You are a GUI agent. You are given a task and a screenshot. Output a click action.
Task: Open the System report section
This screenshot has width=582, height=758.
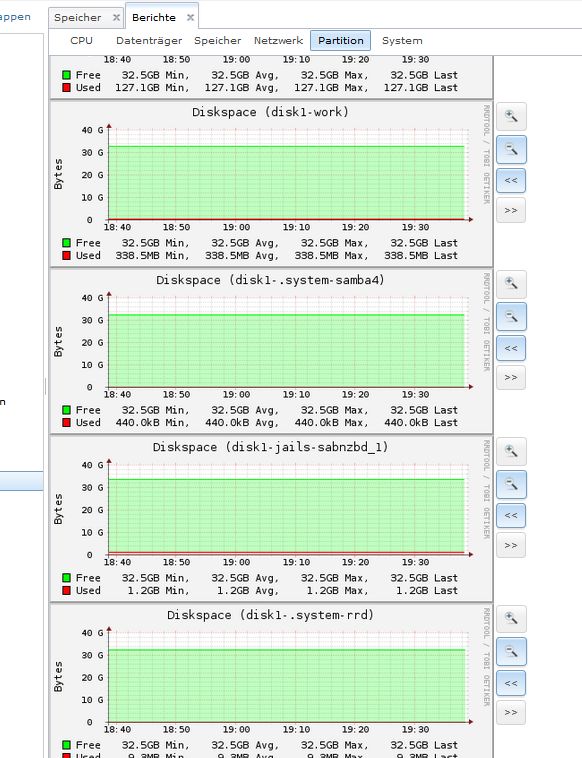pos(402,41)
